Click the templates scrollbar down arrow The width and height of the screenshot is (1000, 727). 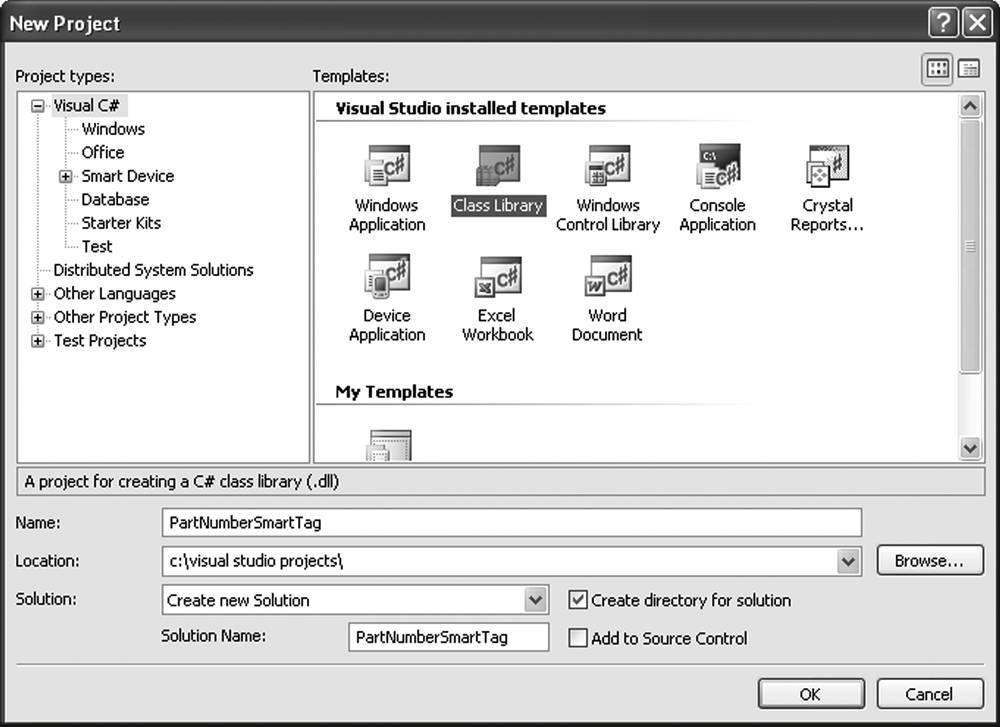click(x=970, y=448)
